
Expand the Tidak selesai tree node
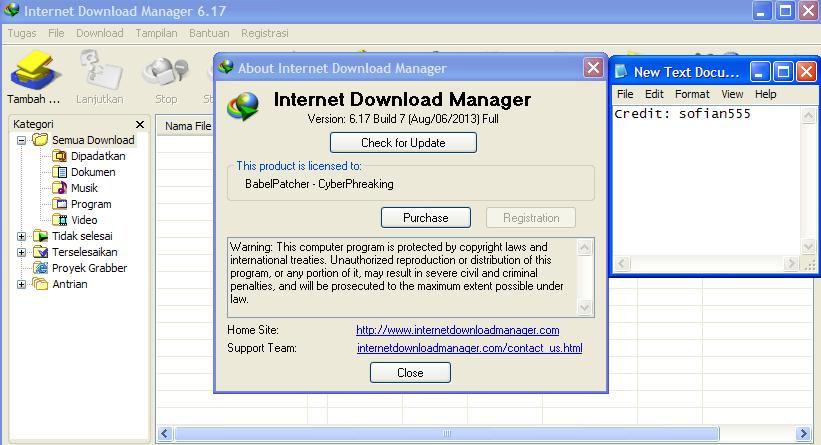(21, 237)
